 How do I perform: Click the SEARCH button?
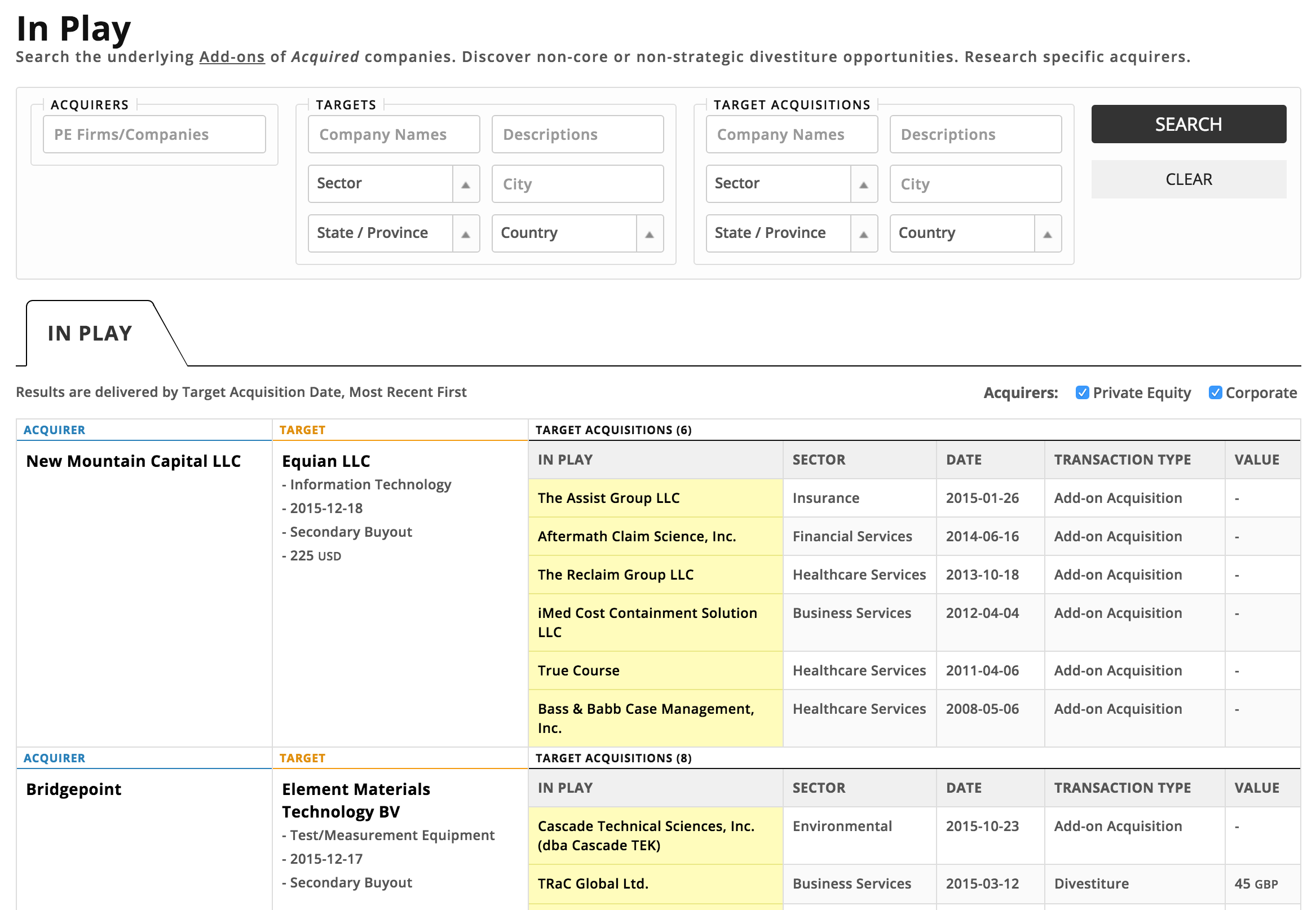point(1188,123)
